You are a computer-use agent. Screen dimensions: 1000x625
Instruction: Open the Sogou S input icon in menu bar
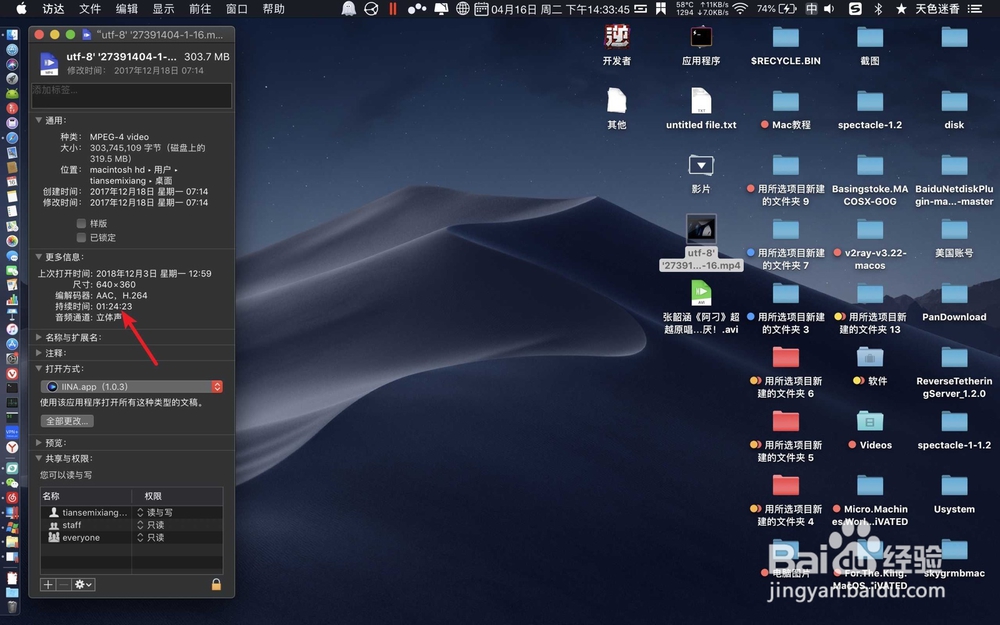tap(855, 8)
